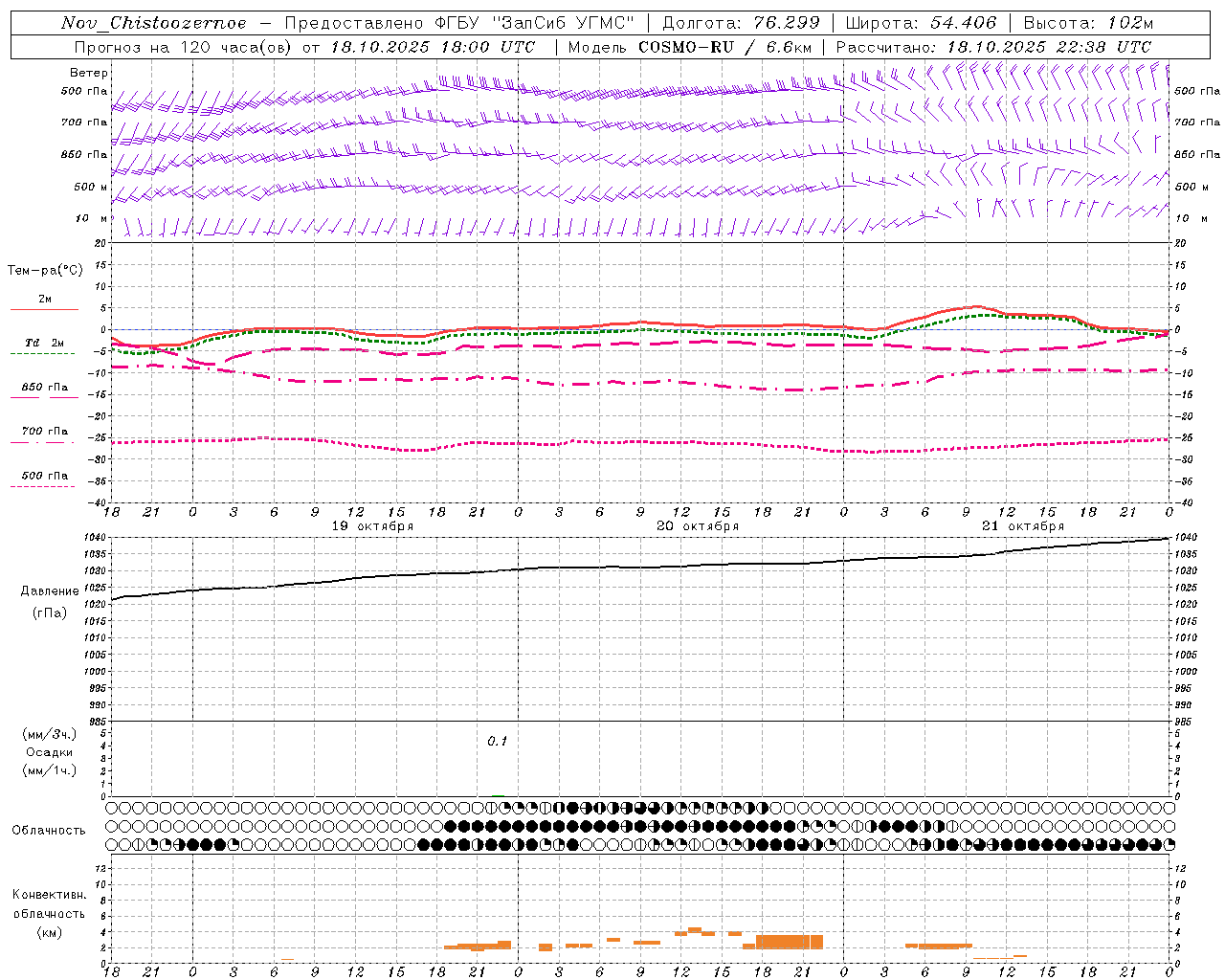This screenshot has height=980, width=1225.
Task: Select right-side '850 гПа' wind level label
Action: tap(1197, 154)
